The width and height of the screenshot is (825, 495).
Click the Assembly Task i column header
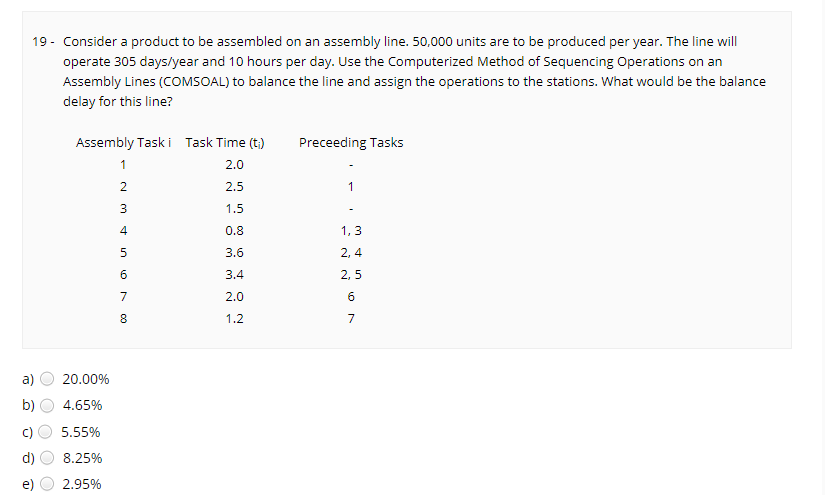(123, 143)
